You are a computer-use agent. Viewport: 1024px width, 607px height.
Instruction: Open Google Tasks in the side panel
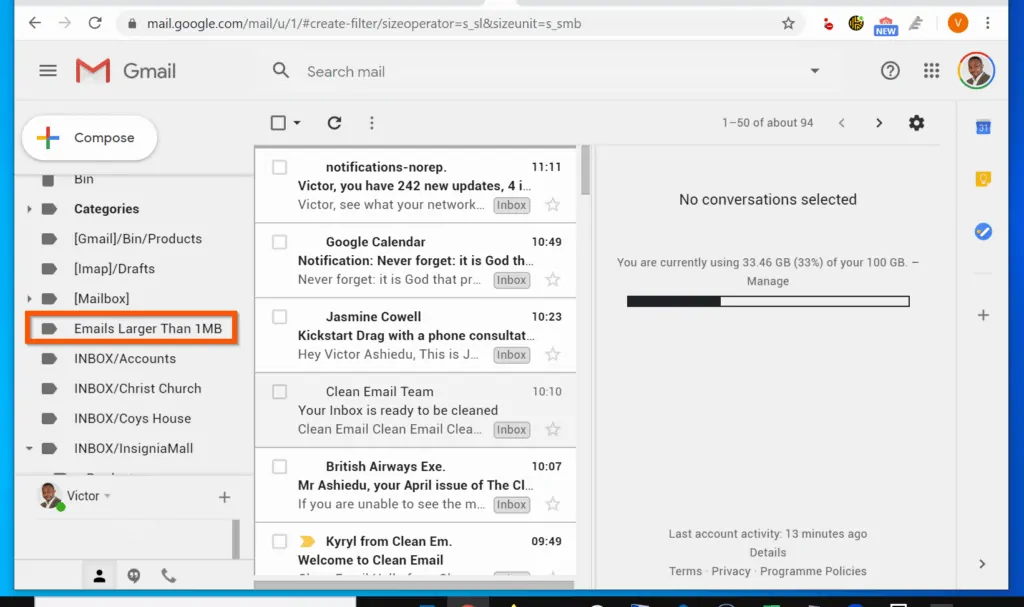983,231
